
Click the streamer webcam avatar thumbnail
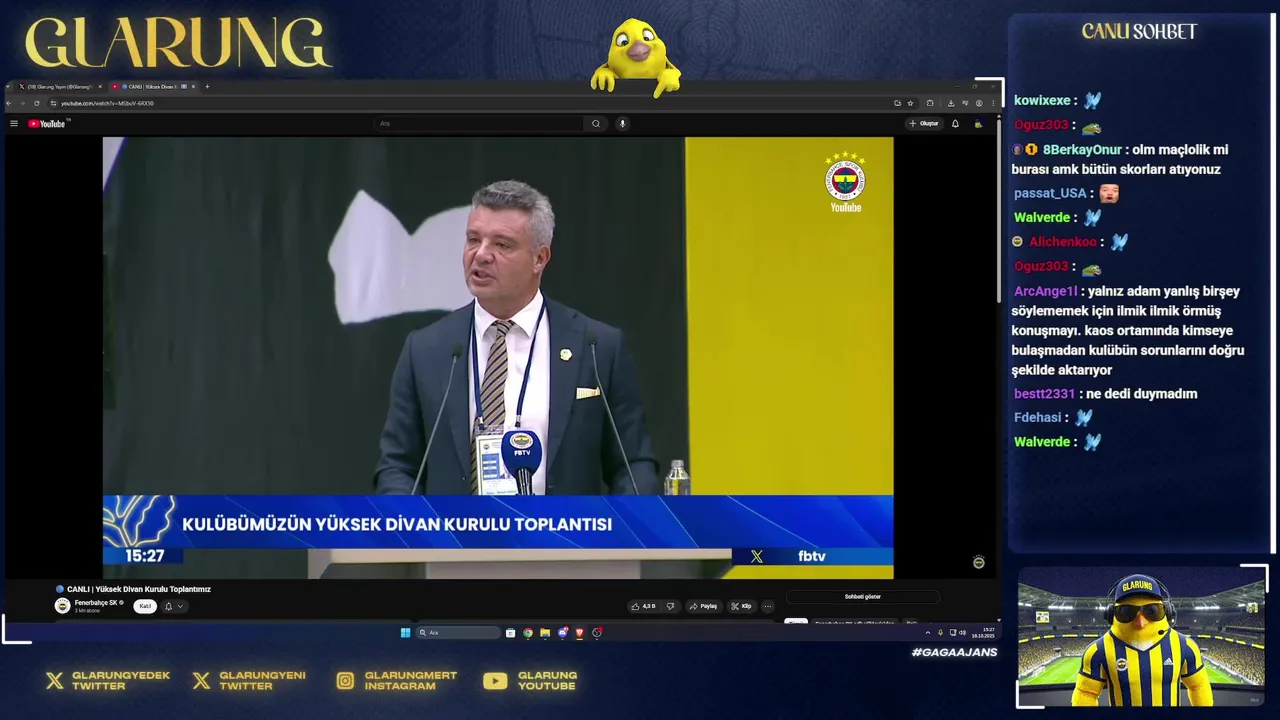coord(1139,639)
